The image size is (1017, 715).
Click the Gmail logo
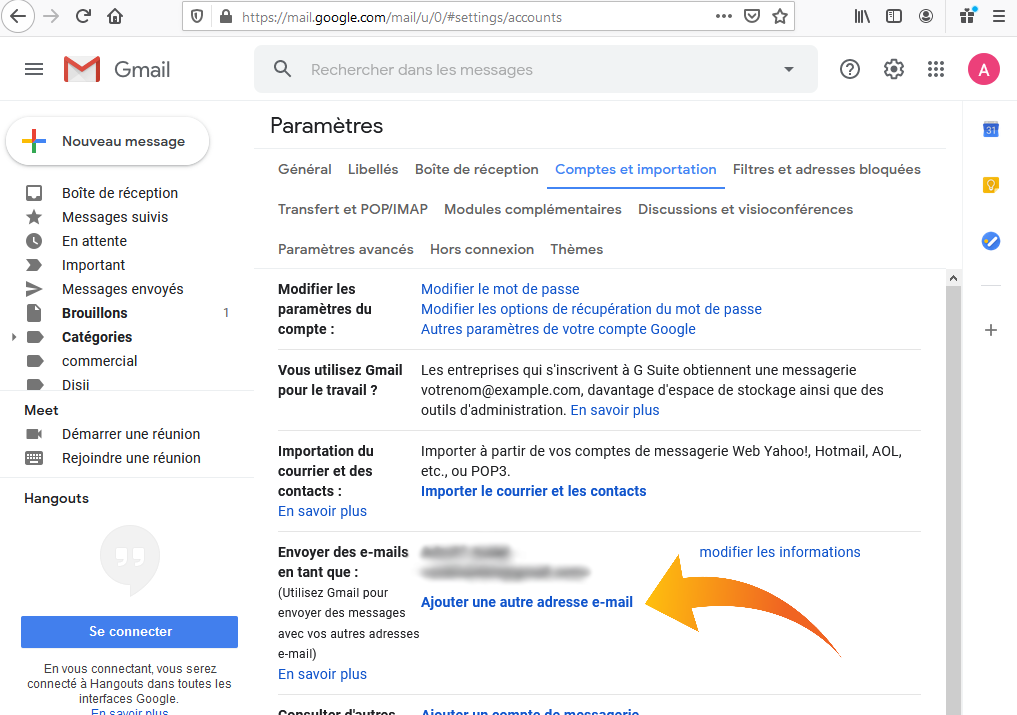point(117,69)
